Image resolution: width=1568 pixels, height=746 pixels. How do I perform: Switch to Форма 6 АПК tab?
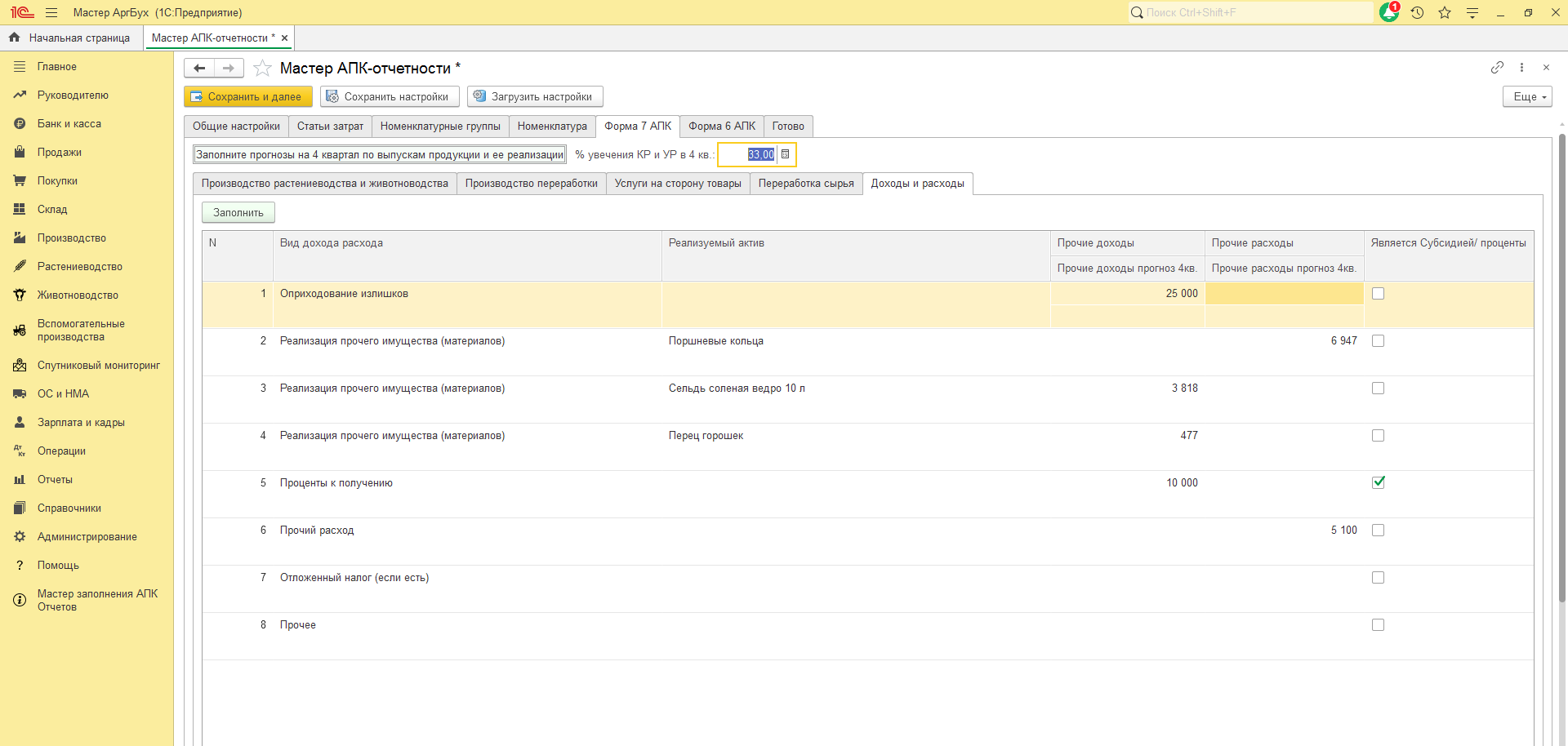(x=722, y=126)
